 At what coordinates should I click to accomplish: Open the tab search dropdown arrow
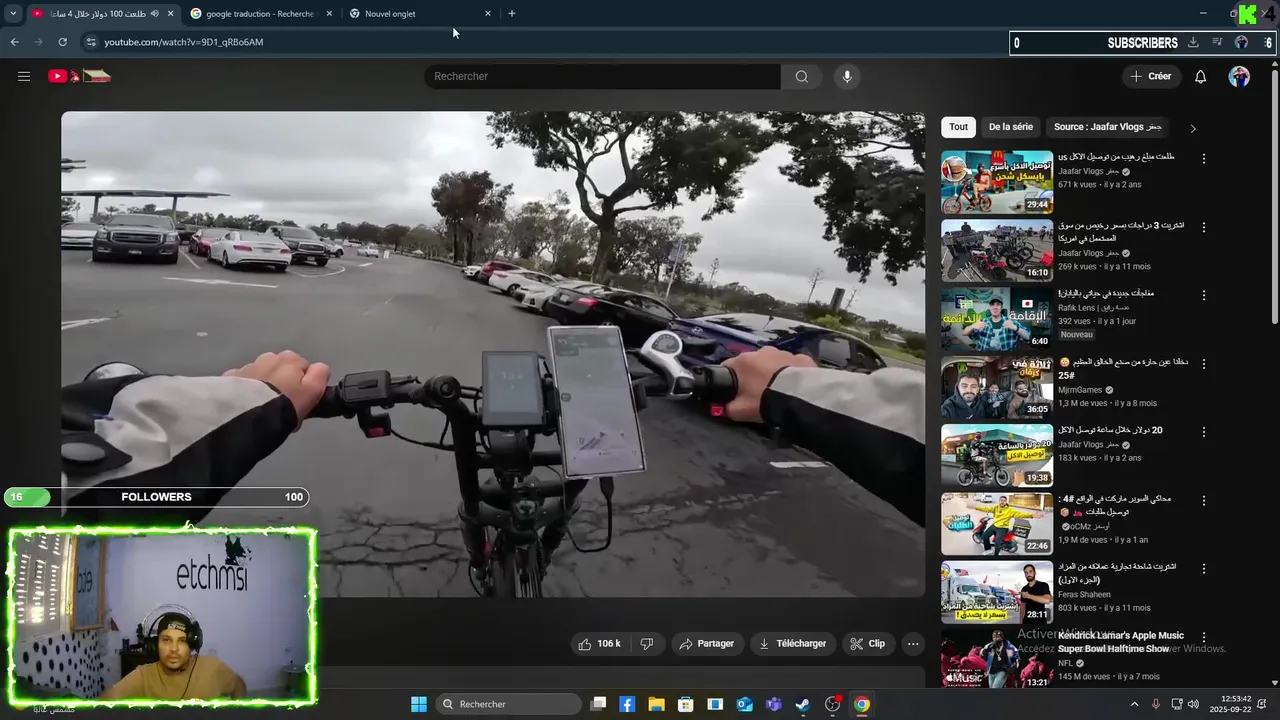[12, 14]
